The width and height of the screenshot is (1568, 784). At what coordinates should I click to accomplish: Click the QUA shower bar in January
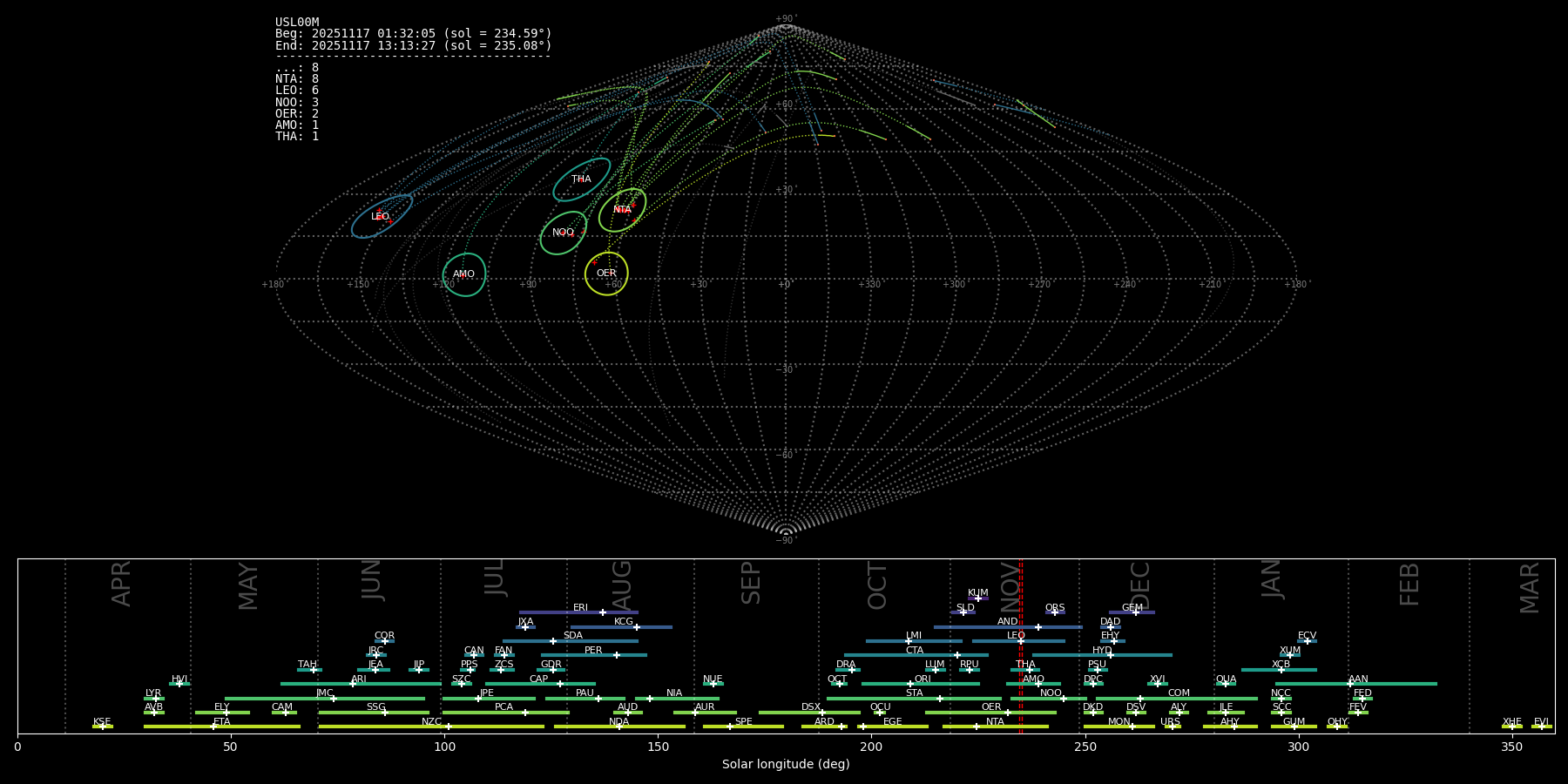click(x=1226, y=684)
